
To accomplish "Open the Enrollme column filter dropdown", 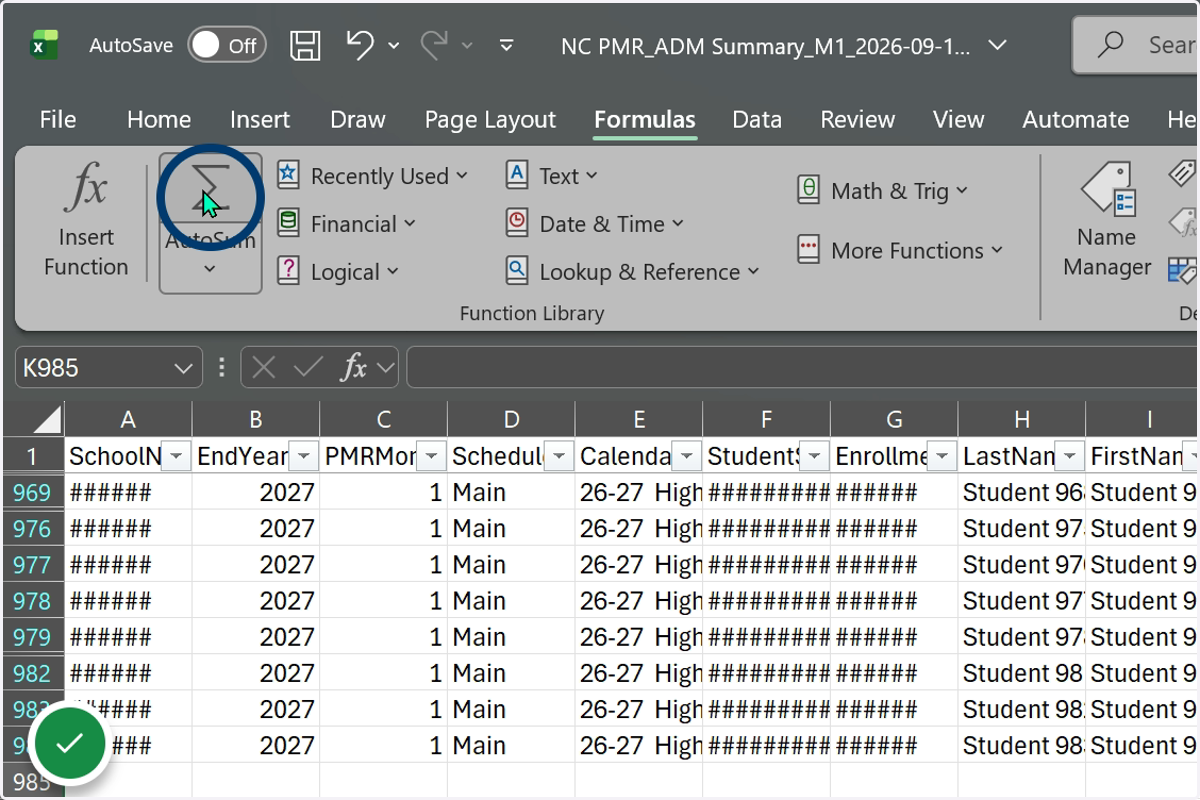I will [942, 457].
